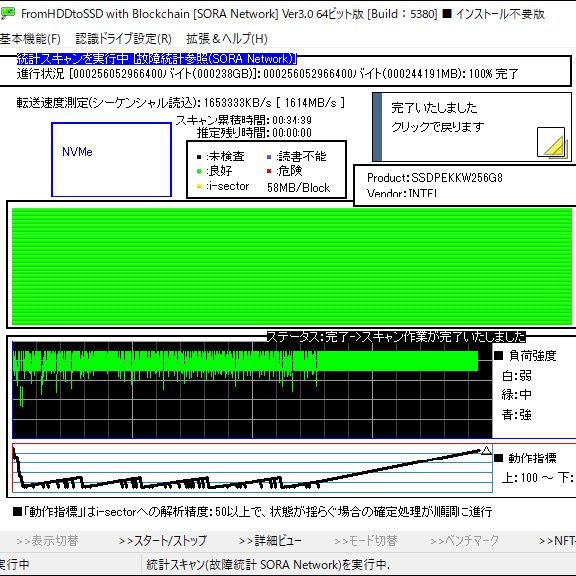Click スキャン累積時間: 00:34:39 text
Screen dimensions: 576x576
coord(244,120)
